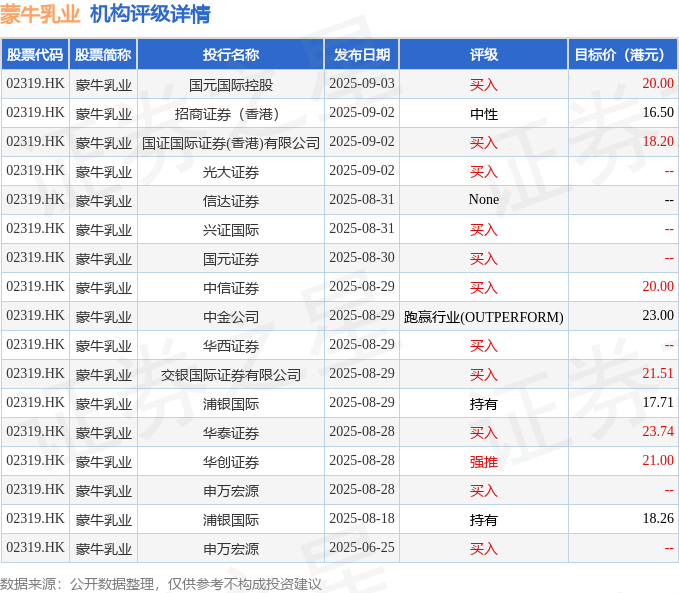Screen dimensions: 679x593
Task: Click the 招商证券（香港） cell
Action: [x=231, y=113]
